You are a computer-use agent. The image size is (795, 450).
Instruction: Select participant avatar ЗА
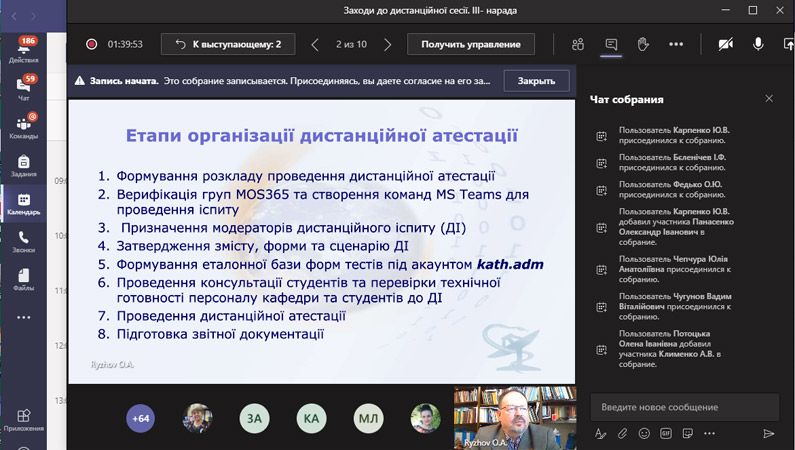click(255, 419)
